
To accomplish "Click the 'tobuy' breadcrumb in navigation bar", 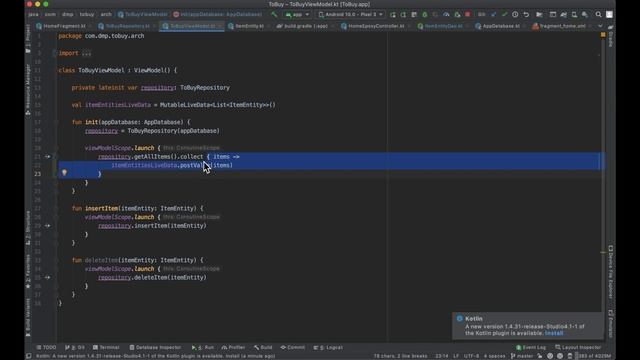I will click(87, 14).
